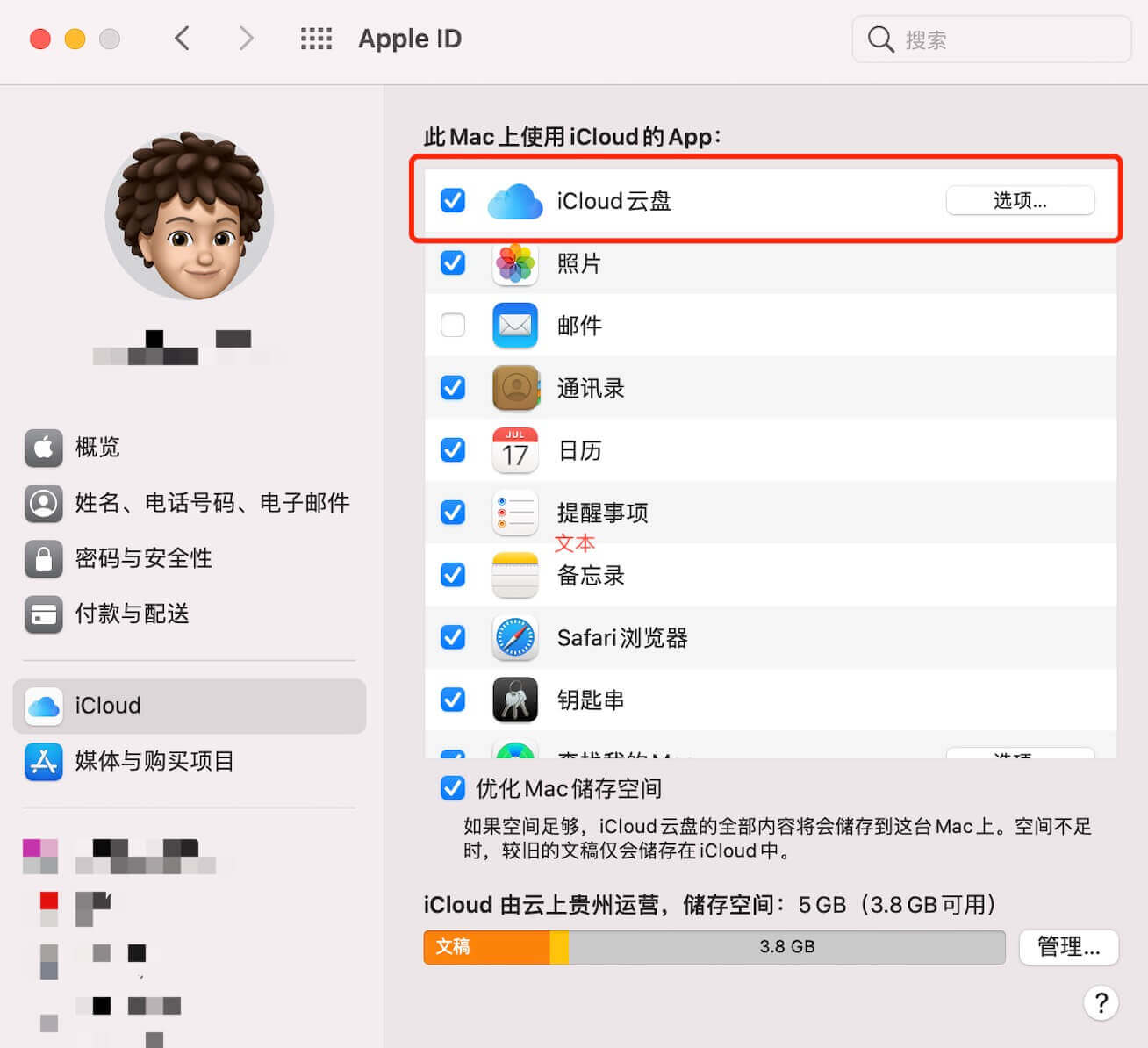Viewport: 1148px width, 1048px height.
Task: Uncheck the 日历 checkbox
Action: pyautogui.click(x=453, y=449)
